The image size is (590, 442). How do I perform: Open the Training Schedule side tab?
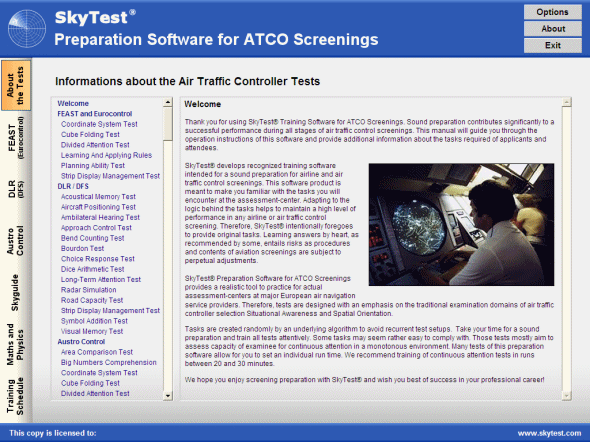coord(16,396)
